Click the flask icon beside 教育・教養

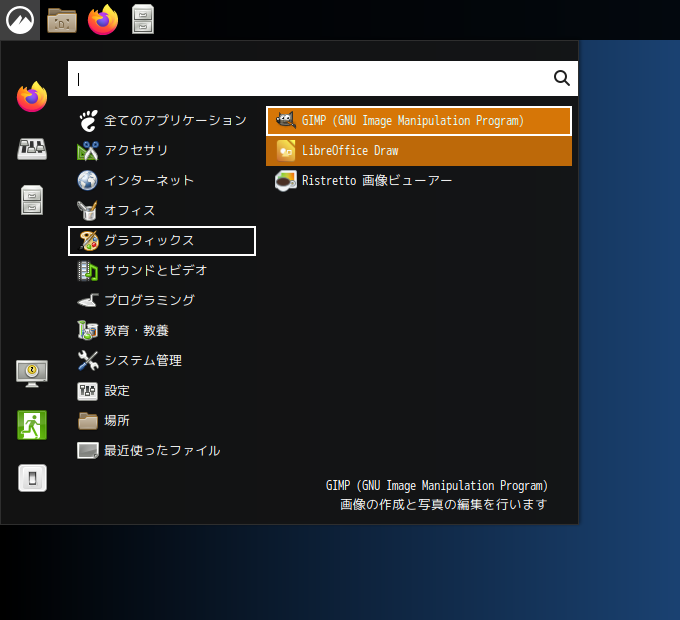(88, 330)
